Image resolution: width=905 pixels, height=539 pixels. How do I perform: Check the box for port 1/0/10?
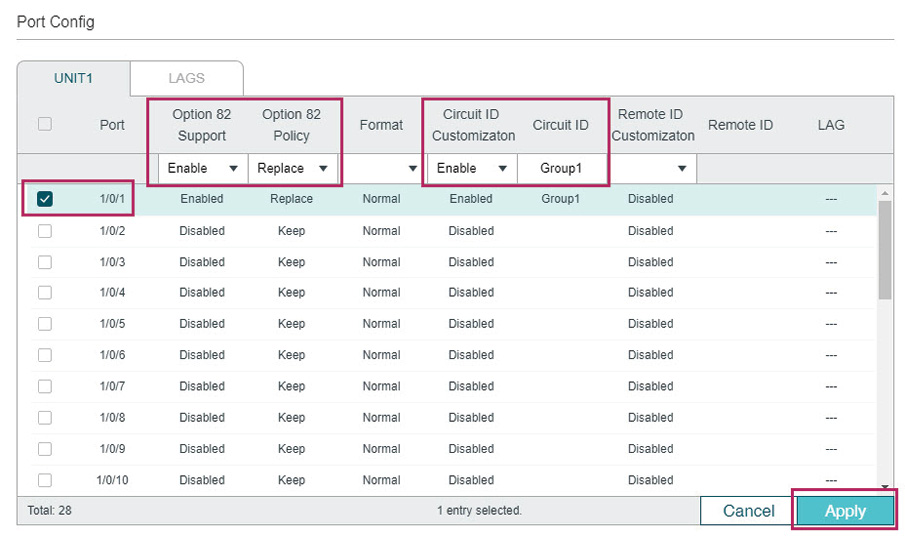click(44, 480)
